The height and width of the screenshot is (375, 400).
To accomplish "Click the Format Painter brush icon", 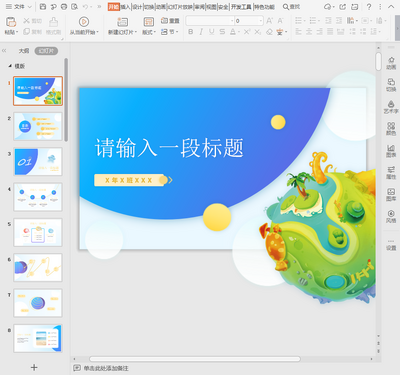I will pos(53,22).
